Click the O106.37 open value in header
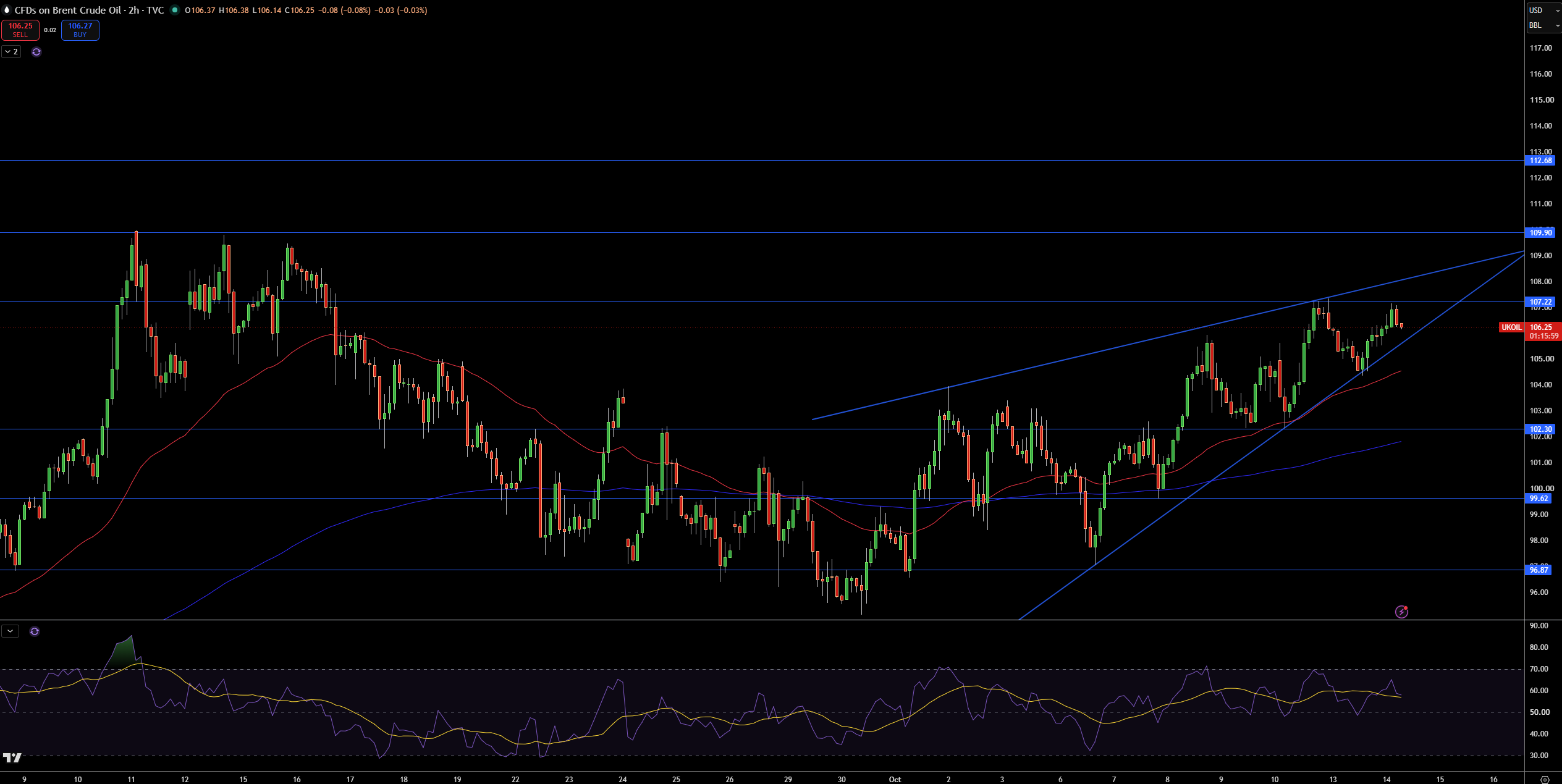This screenshot has height=784, width=1562. 200,10
